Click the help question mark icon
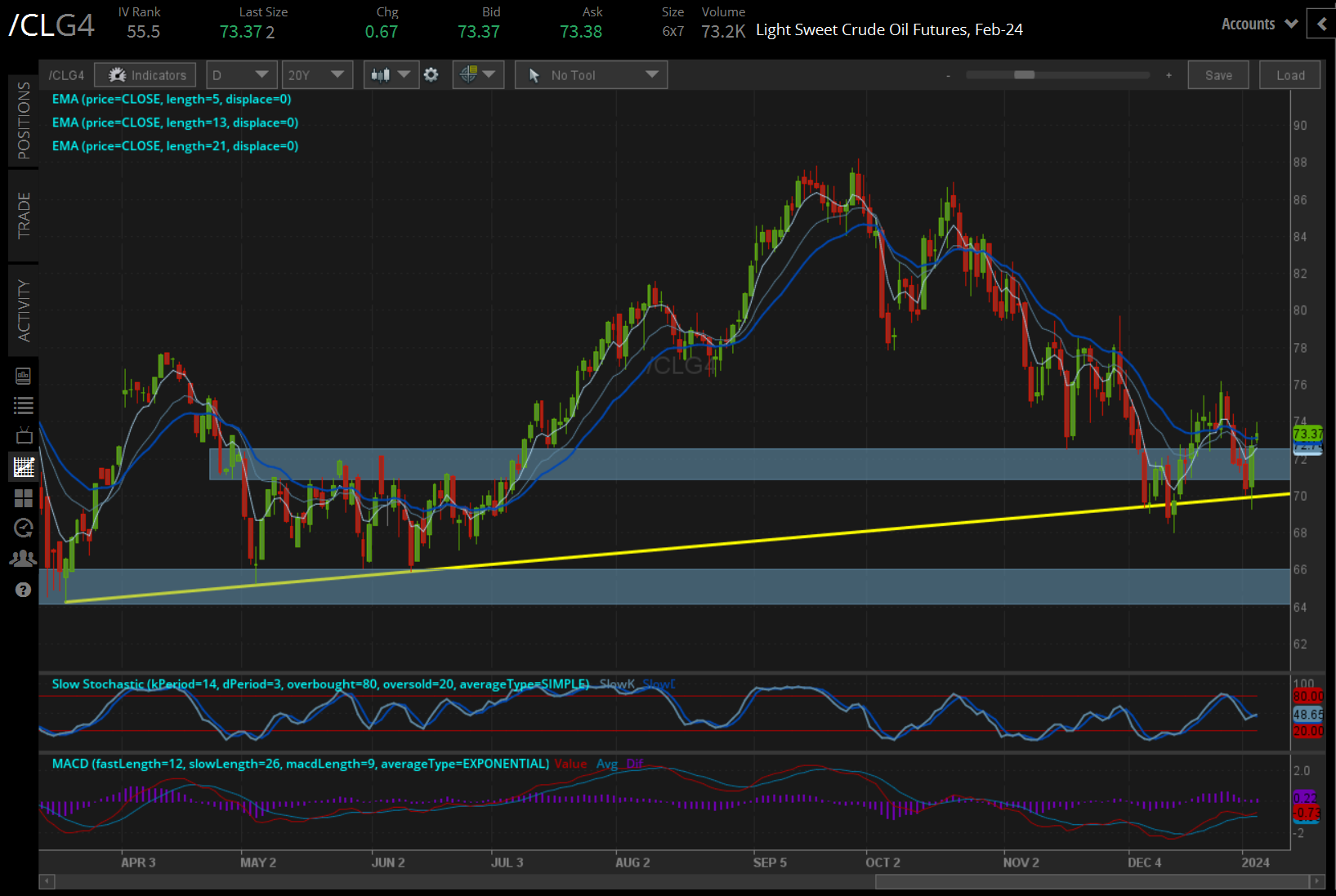Viewport: 1336px width, 896px height. click(x=24, y=590)
